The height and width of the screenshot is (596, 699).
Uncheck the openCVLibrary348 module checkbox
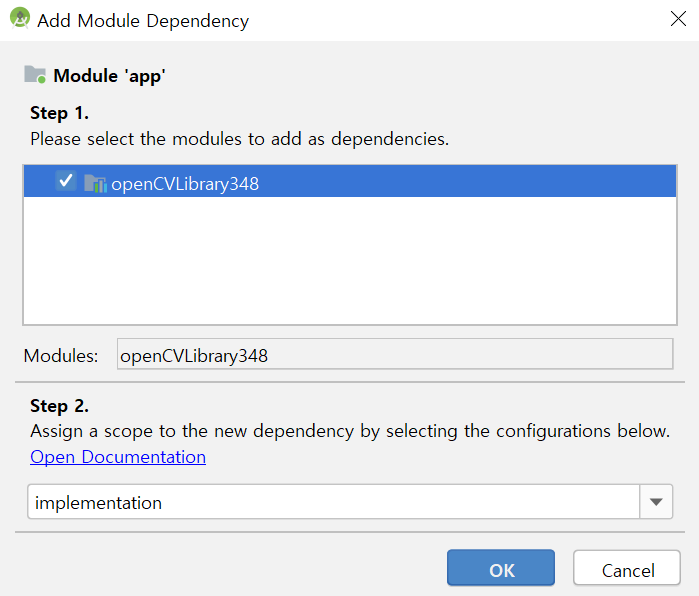pyautogui.click(x=66, y=181)
